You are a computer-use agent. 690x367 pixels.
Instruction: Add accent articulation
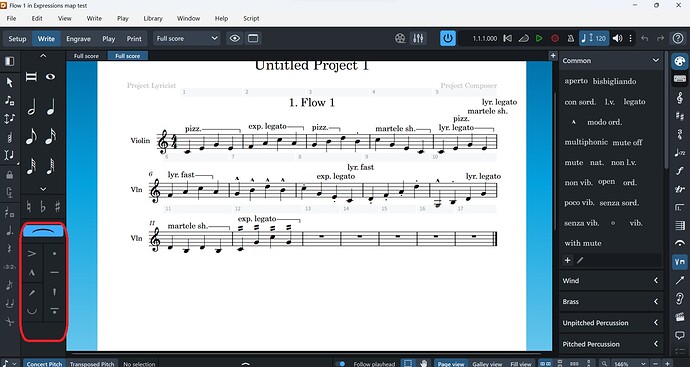point(32,253)
